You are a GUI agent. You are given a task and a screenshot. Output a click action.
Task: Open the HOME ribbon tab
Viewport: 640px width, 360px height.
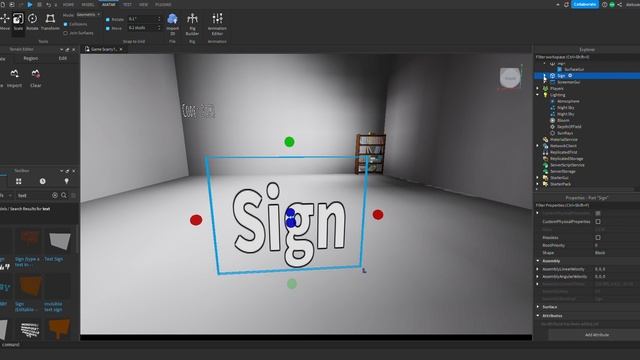[68, 4]
